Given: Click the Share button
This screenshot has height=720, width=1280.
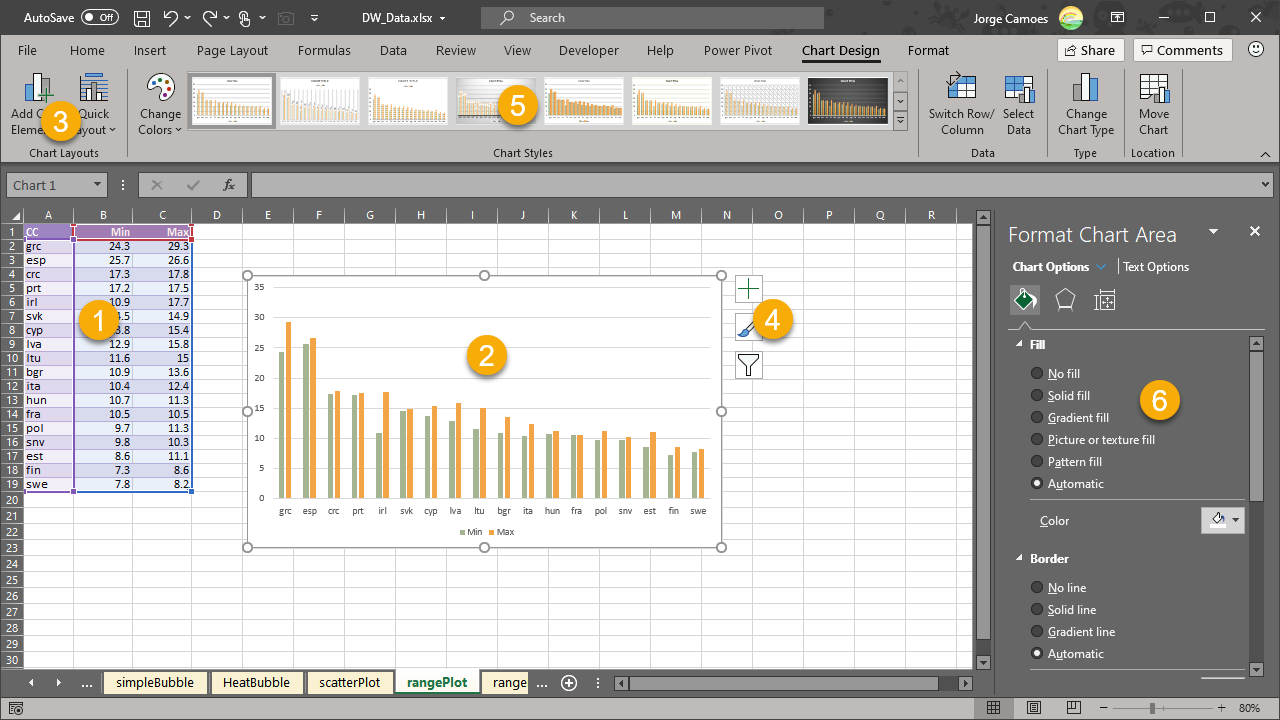Looking at the screenshot, I should click(1090, 50).
